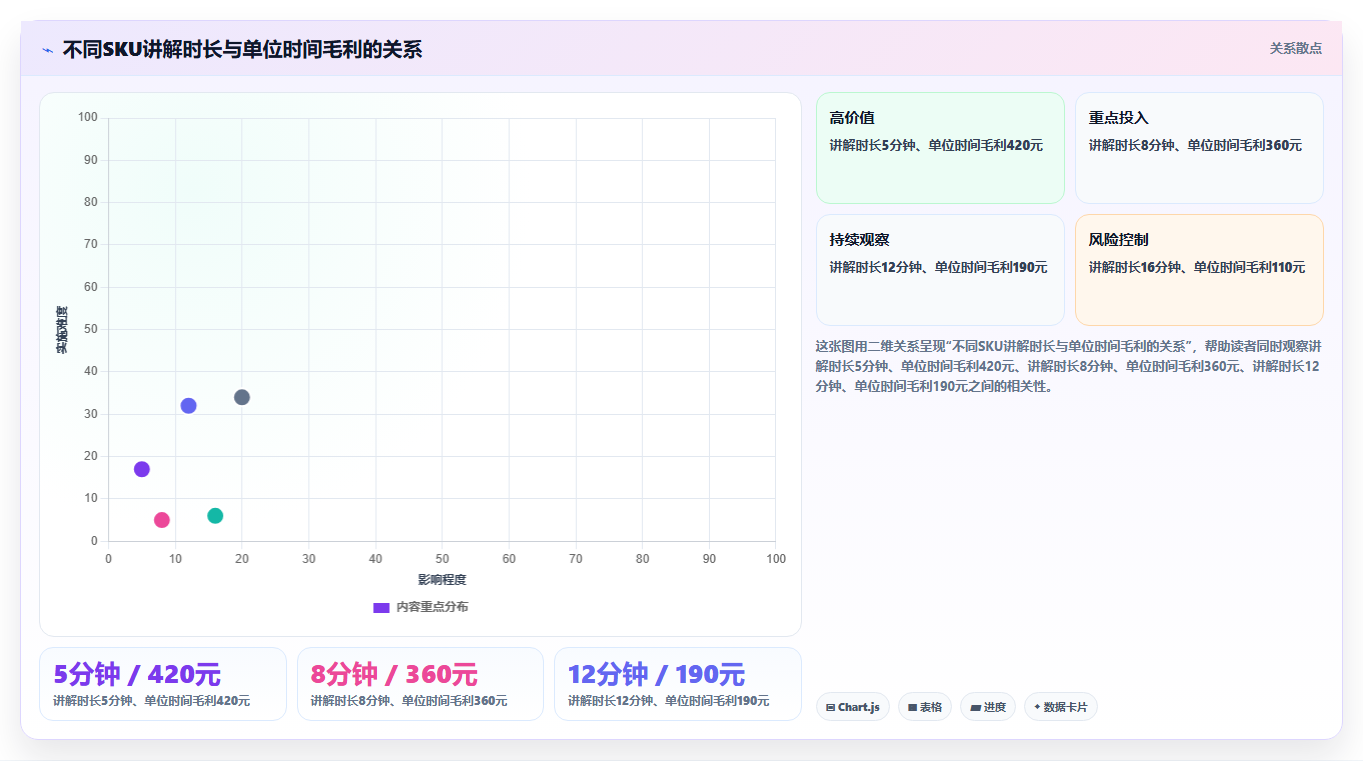Click the purple scatter point at 5 minutes
Image resolution: width=1363 pixels, height=761 pixels.
click(142, 469)
